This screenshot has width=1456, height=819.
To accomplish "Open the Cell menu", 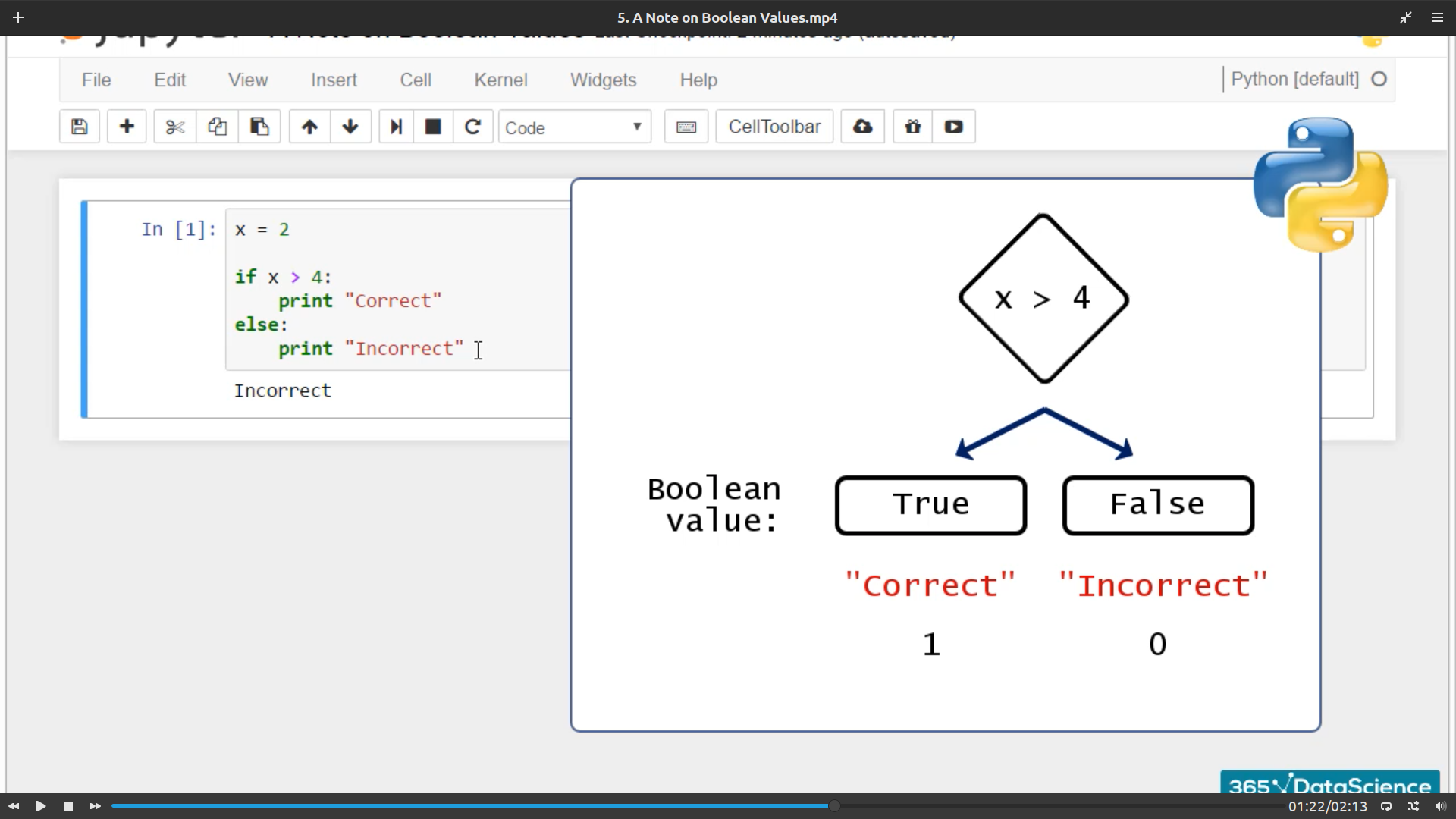I will click(416, 80).
